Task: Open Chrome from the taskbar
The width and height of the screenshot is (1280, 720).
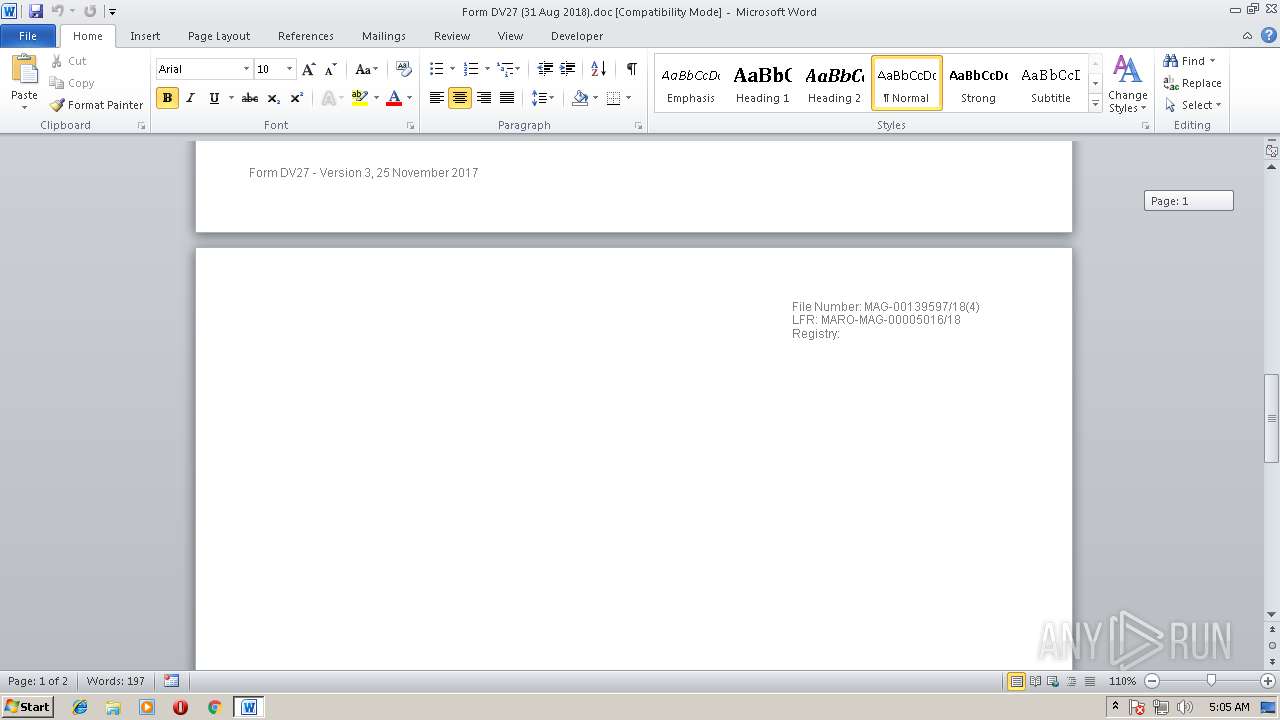Action: [214, 707]
